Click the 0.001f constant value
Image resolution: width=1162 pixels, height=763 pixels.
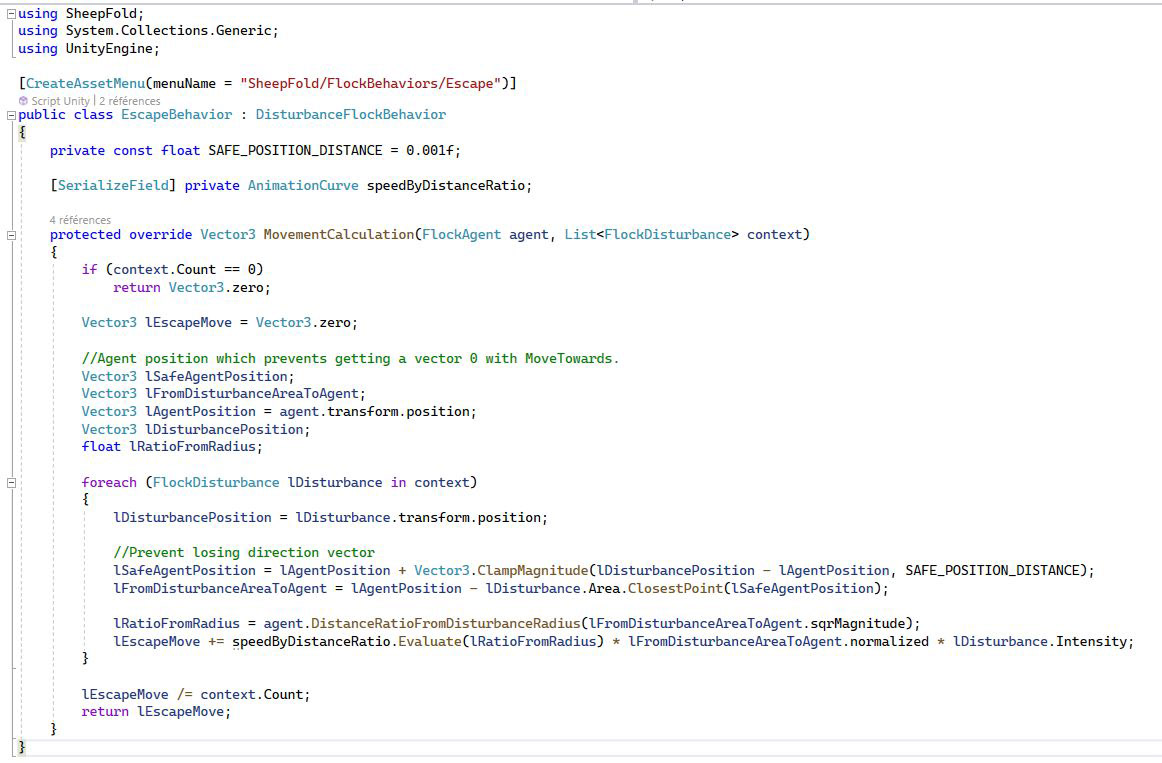tap(429, 150)
